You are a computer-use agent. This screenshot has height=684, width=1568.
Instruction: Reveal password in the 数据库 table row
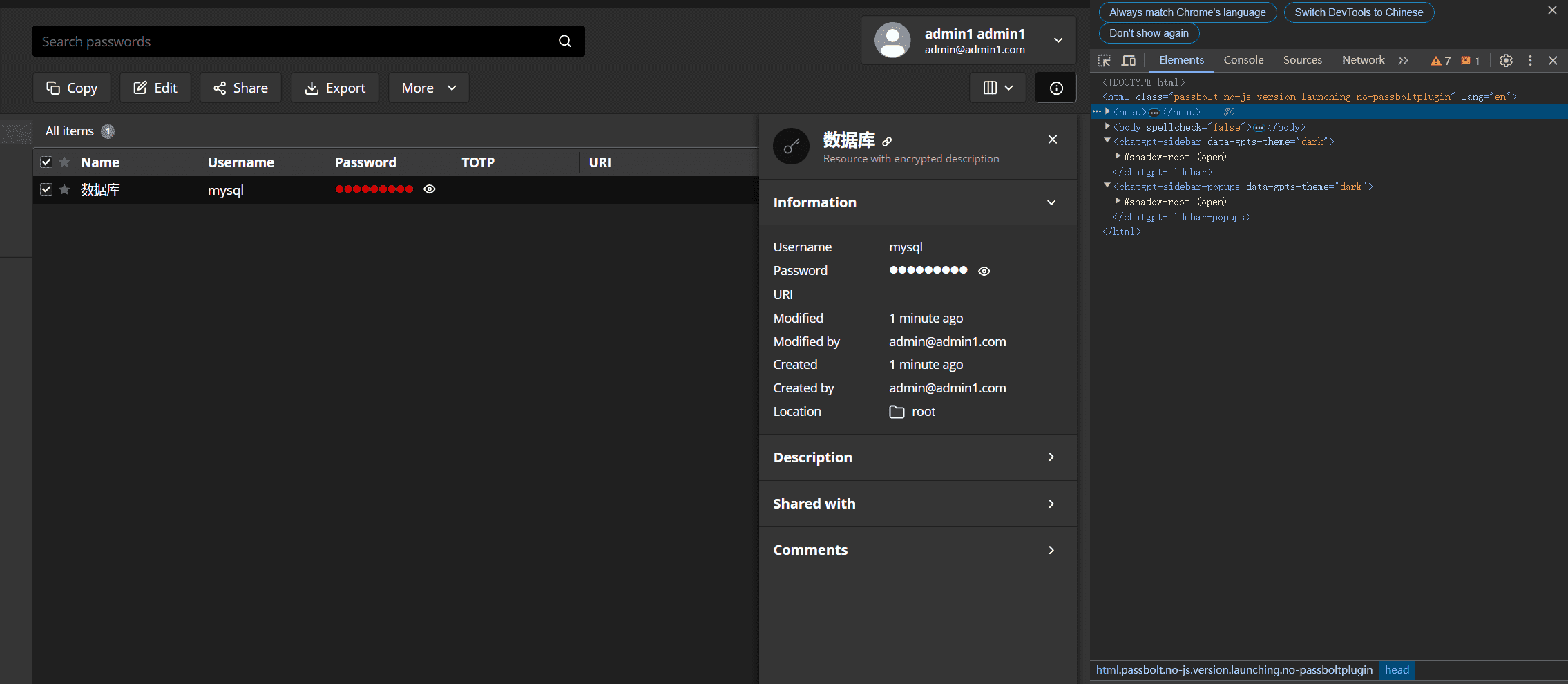coord(430,189)
